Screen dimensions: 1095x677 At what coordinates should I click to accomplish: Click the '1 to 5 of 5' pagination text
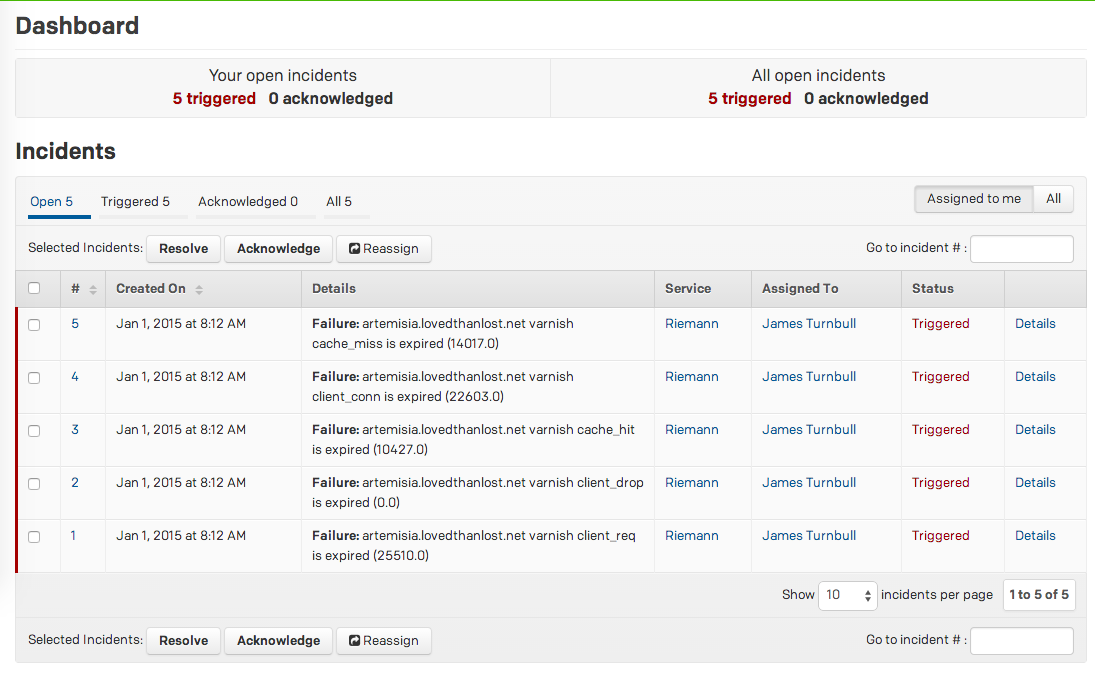point(1039,595)
